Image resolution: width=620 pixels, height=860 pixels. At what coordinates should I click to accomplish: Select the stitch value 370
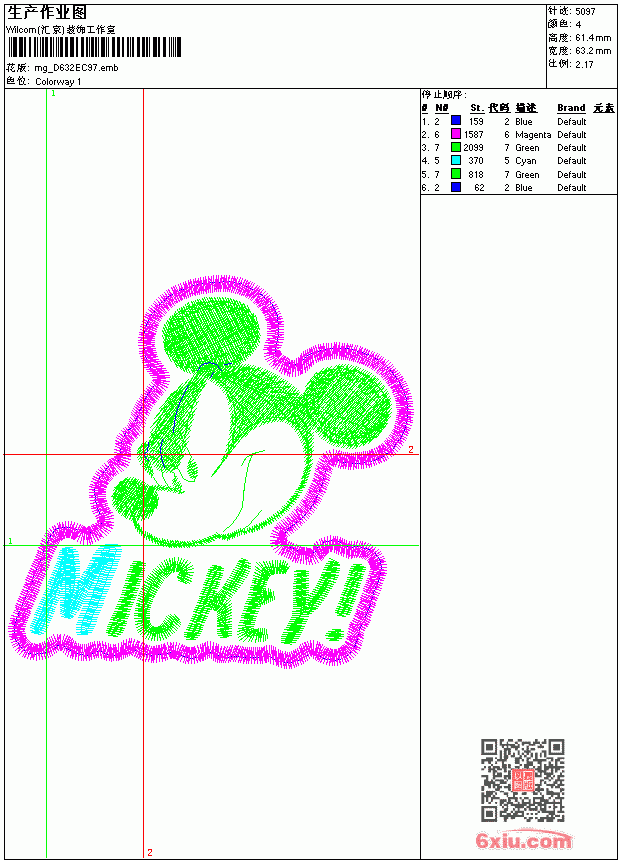pos(476,161)
